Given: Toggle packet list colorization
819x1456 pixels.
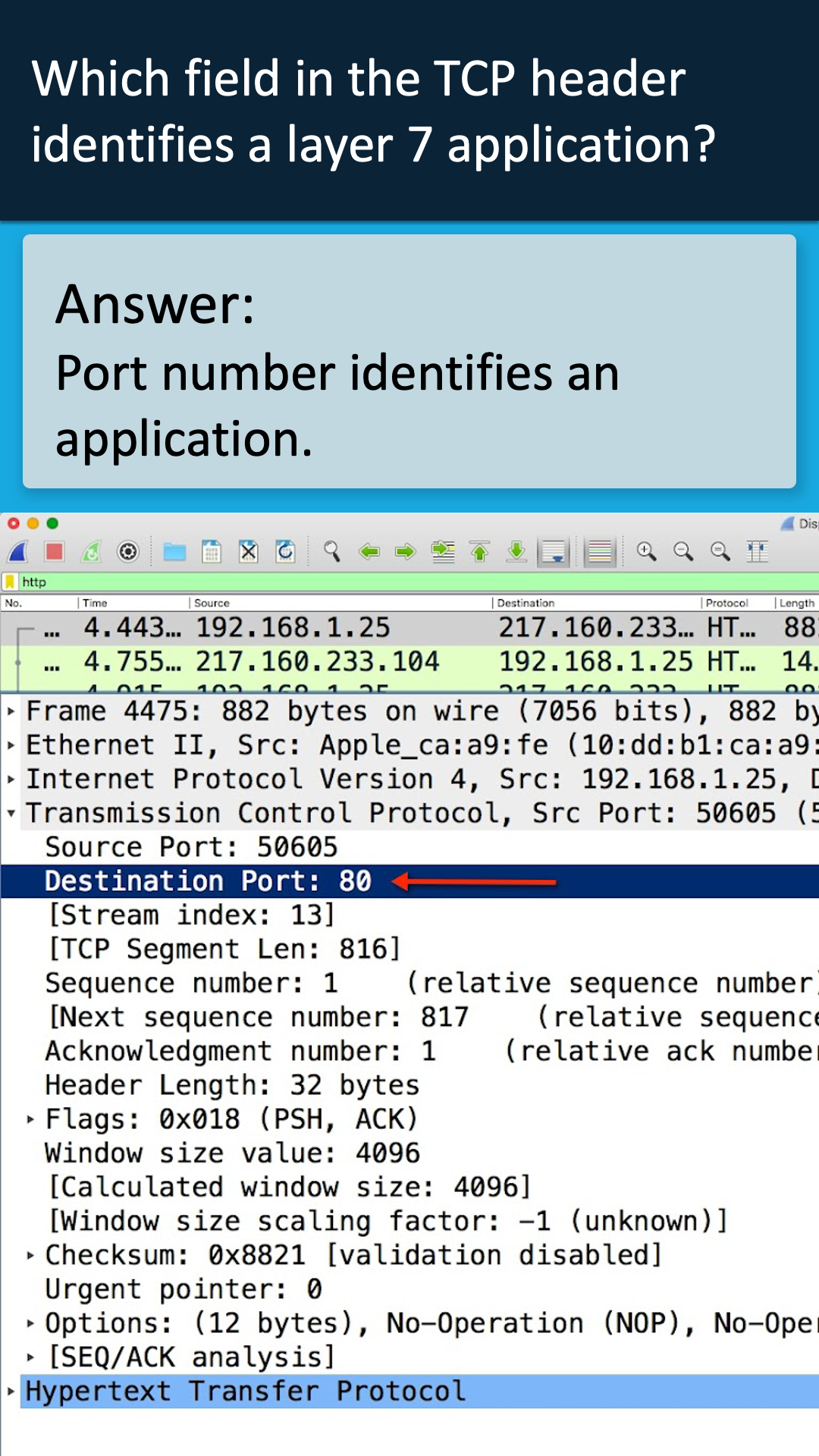Looking at the screenshot, I should click(600, 551).
